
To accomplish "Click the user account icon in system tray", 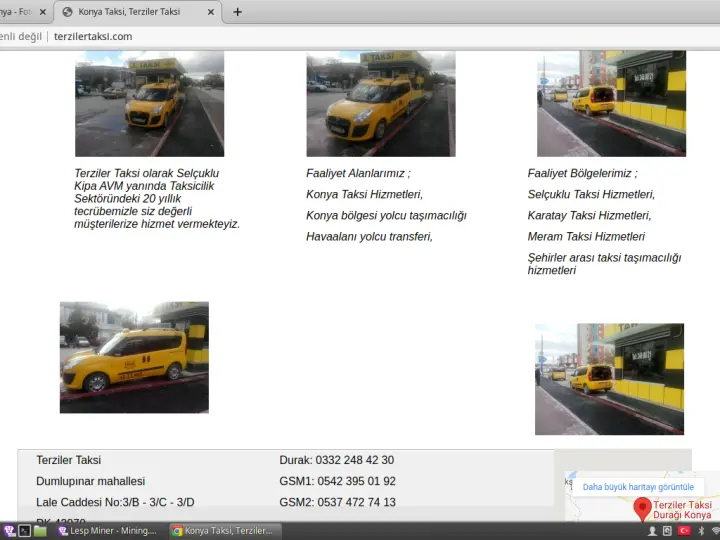I will coord(652,531).
